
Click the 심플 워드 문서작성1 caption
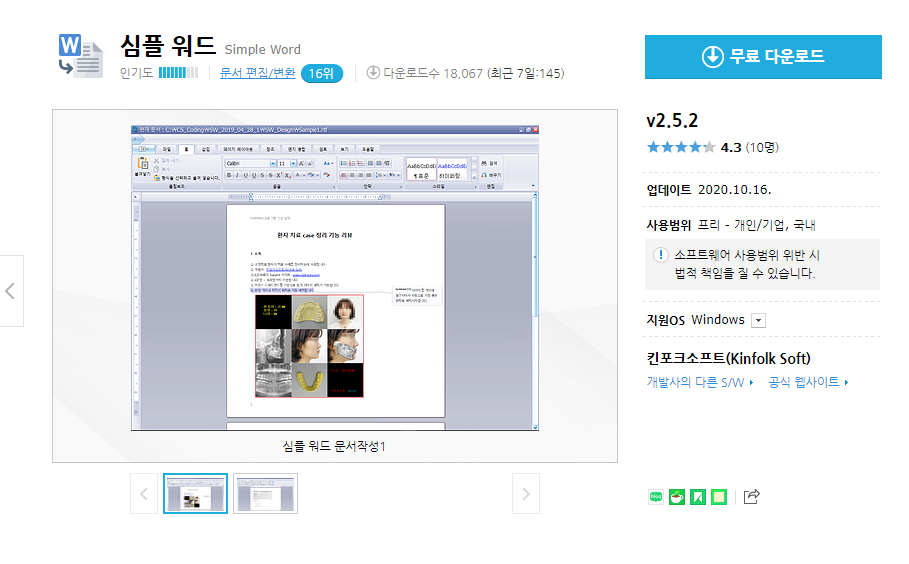(334, 446)
